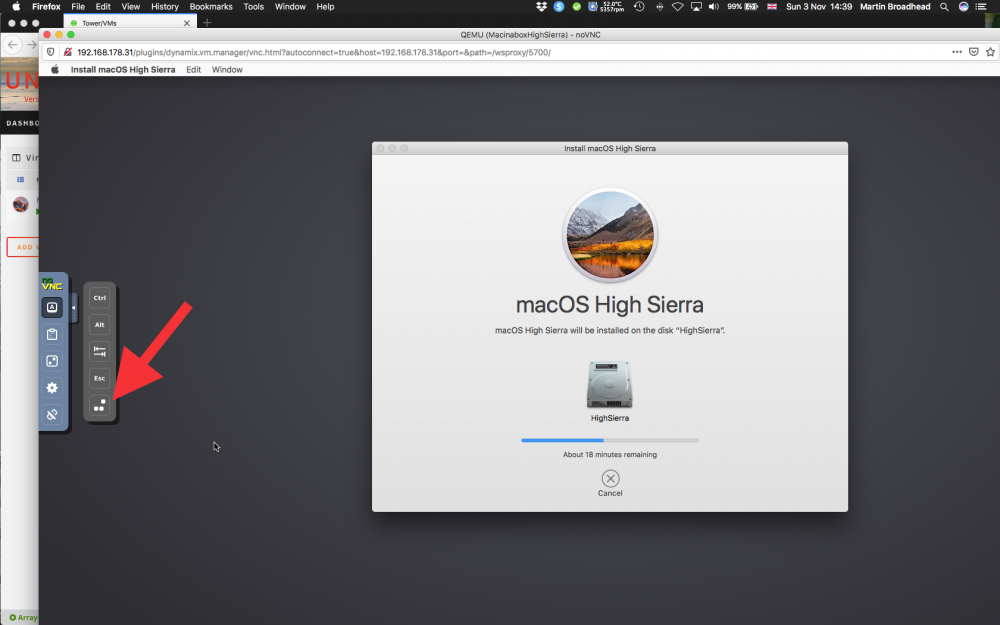Image resolution: width=1000 pixels, height=625 pixels.
Task: Click the tracking protection shield icon
Action: pos(50,52)
